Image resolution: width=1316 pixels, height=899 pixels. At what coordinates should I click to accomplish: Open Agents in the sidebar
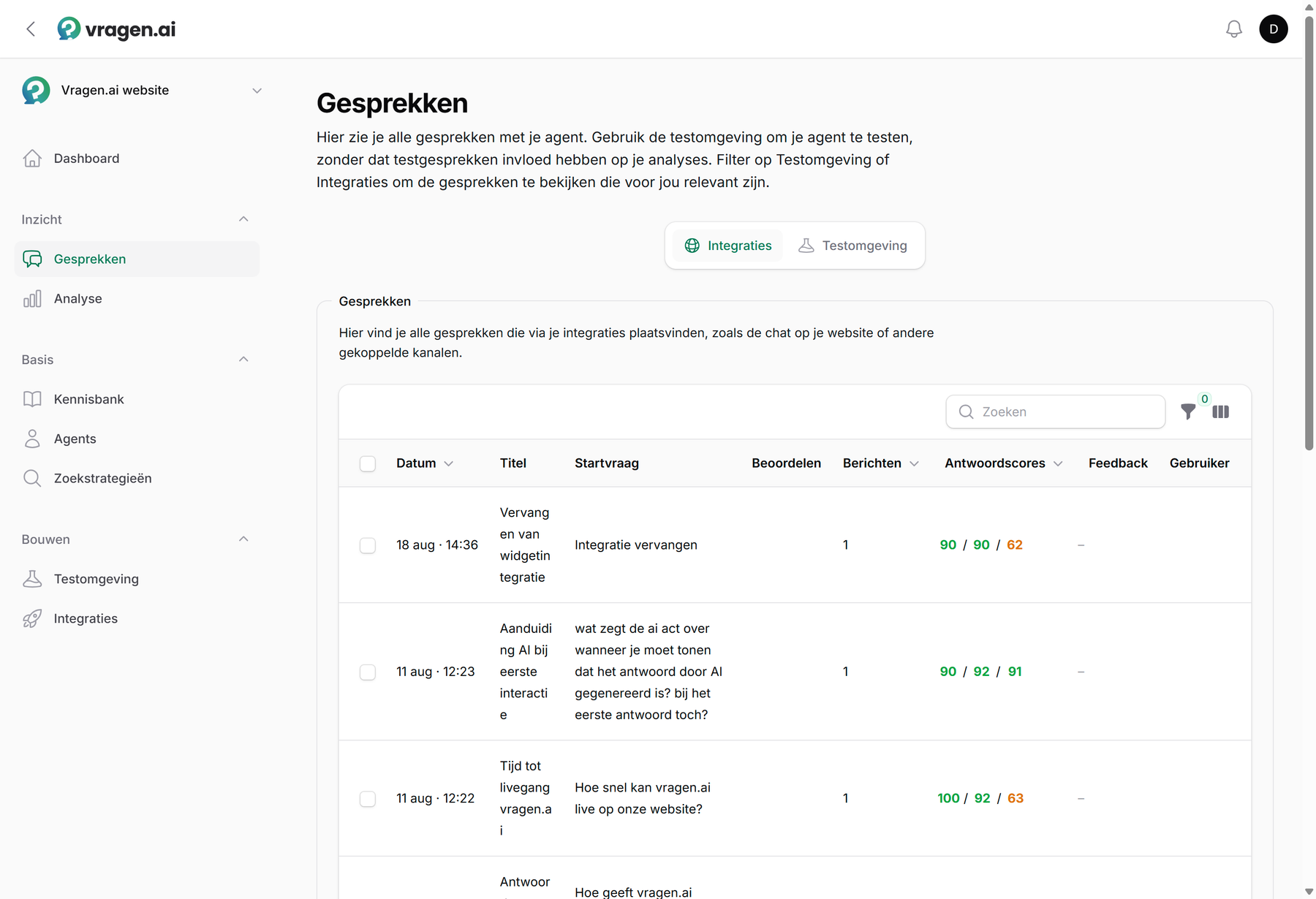tap(137, 439)
